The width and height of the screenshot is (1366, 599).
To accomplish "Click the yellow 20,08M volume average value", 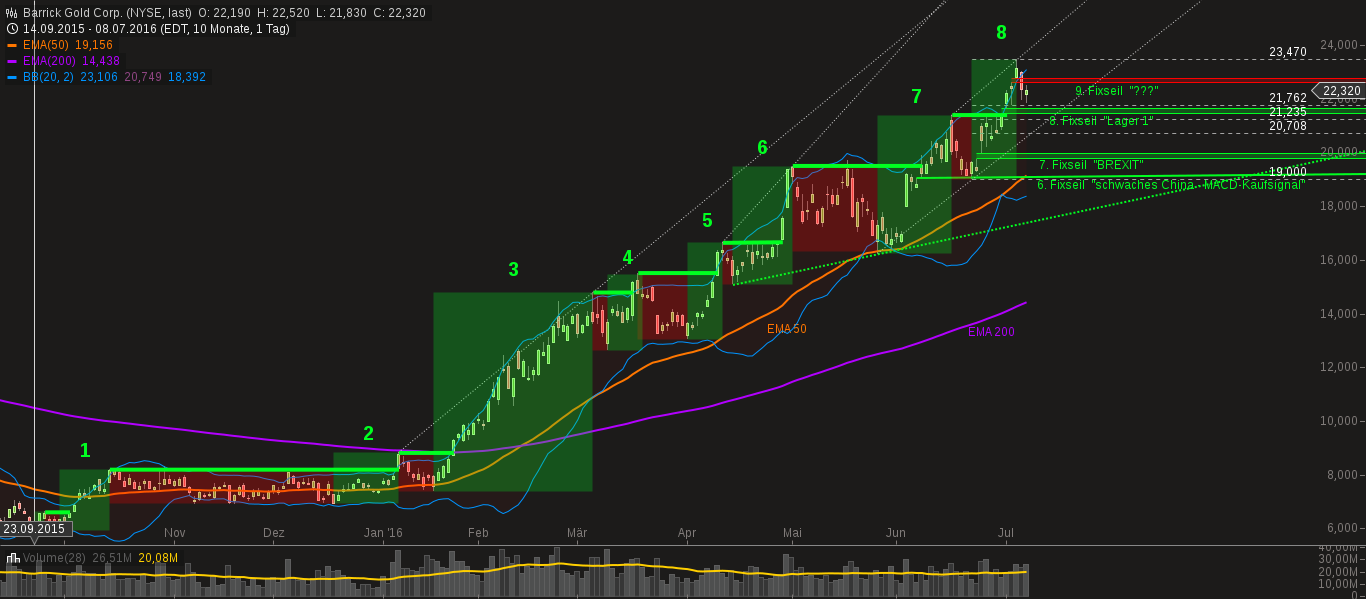I will pyautogui.click(x=158, y=557).
